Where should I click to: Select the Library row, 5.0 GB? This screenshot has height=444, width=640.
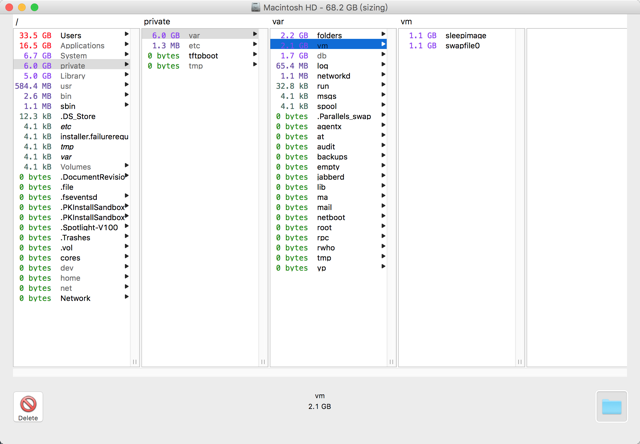coord(72,75)
